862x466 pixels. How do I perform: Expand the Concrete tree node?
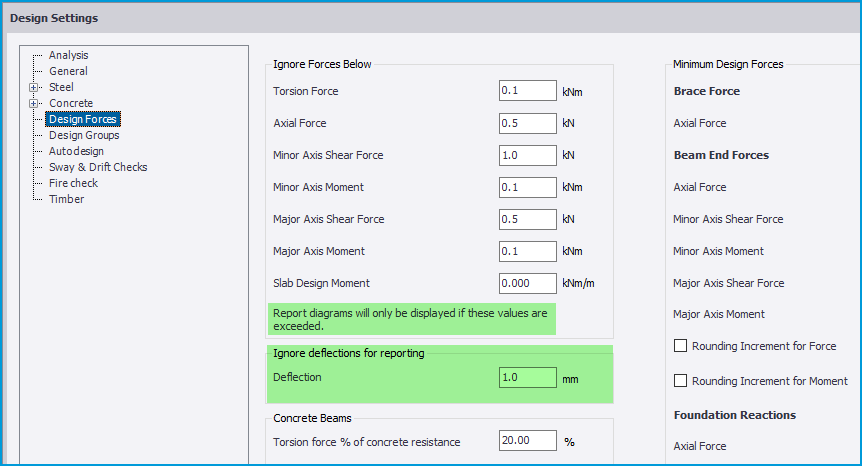tap(34, 103)
